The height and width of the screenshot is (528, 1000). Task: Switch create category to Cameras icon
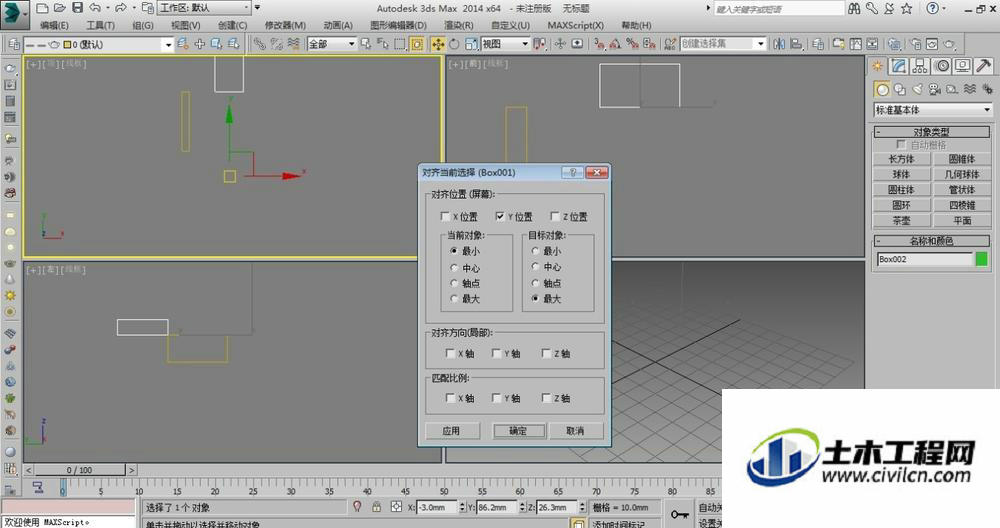pyautogui.click(x=935, y=89)
